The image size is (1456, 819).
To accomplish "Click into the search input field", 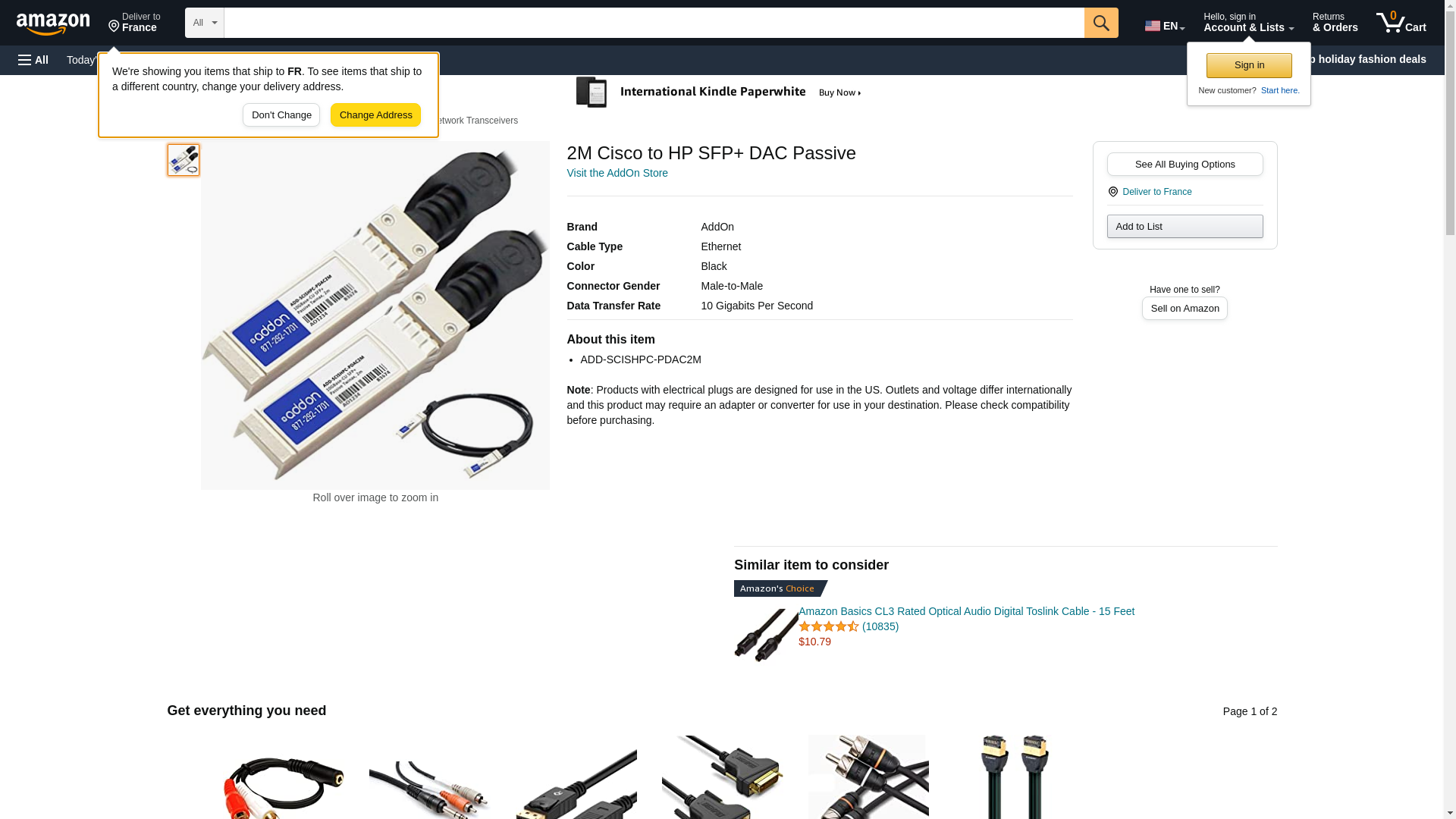I will tap(654, 23).
